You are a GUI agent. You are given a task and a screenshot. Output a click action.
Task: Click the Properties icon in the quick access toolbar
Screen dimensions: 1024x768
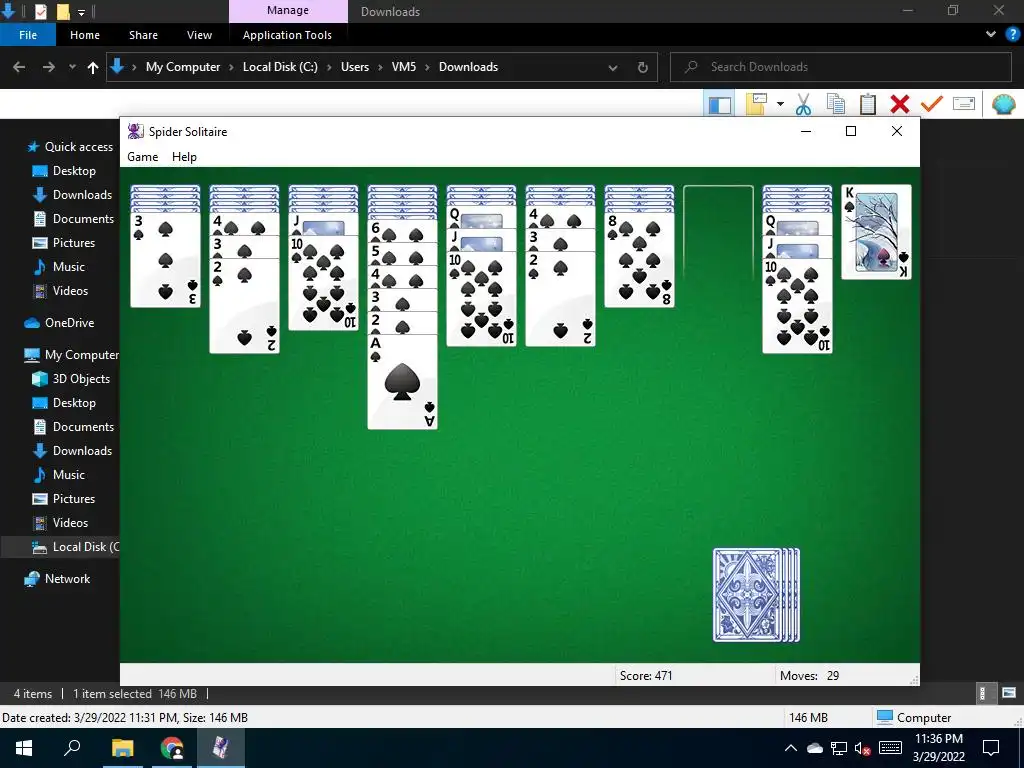coord(40,11)
